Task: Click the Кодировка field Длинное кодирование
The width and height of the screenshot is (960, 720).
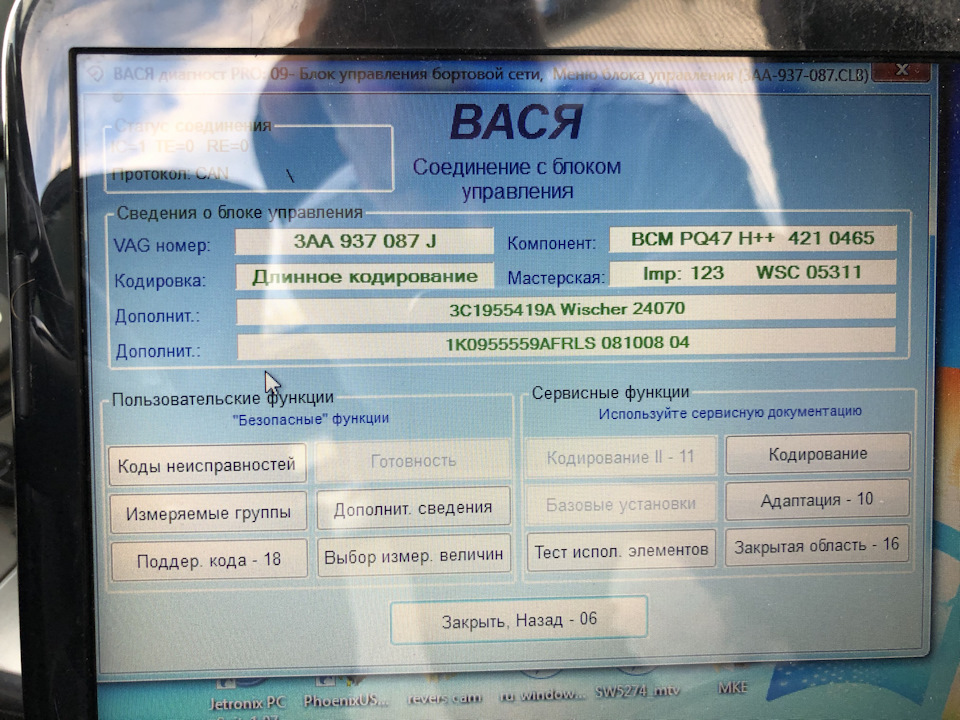Action: 365,277
